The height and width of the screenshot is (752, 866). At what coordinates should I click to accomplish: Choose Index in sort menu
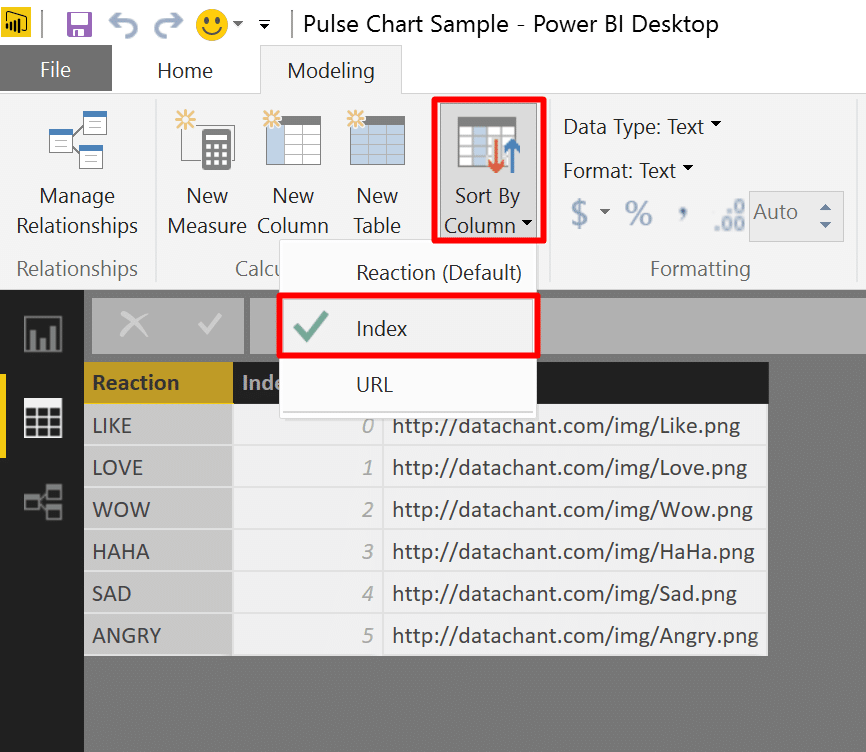pos(408,328)
